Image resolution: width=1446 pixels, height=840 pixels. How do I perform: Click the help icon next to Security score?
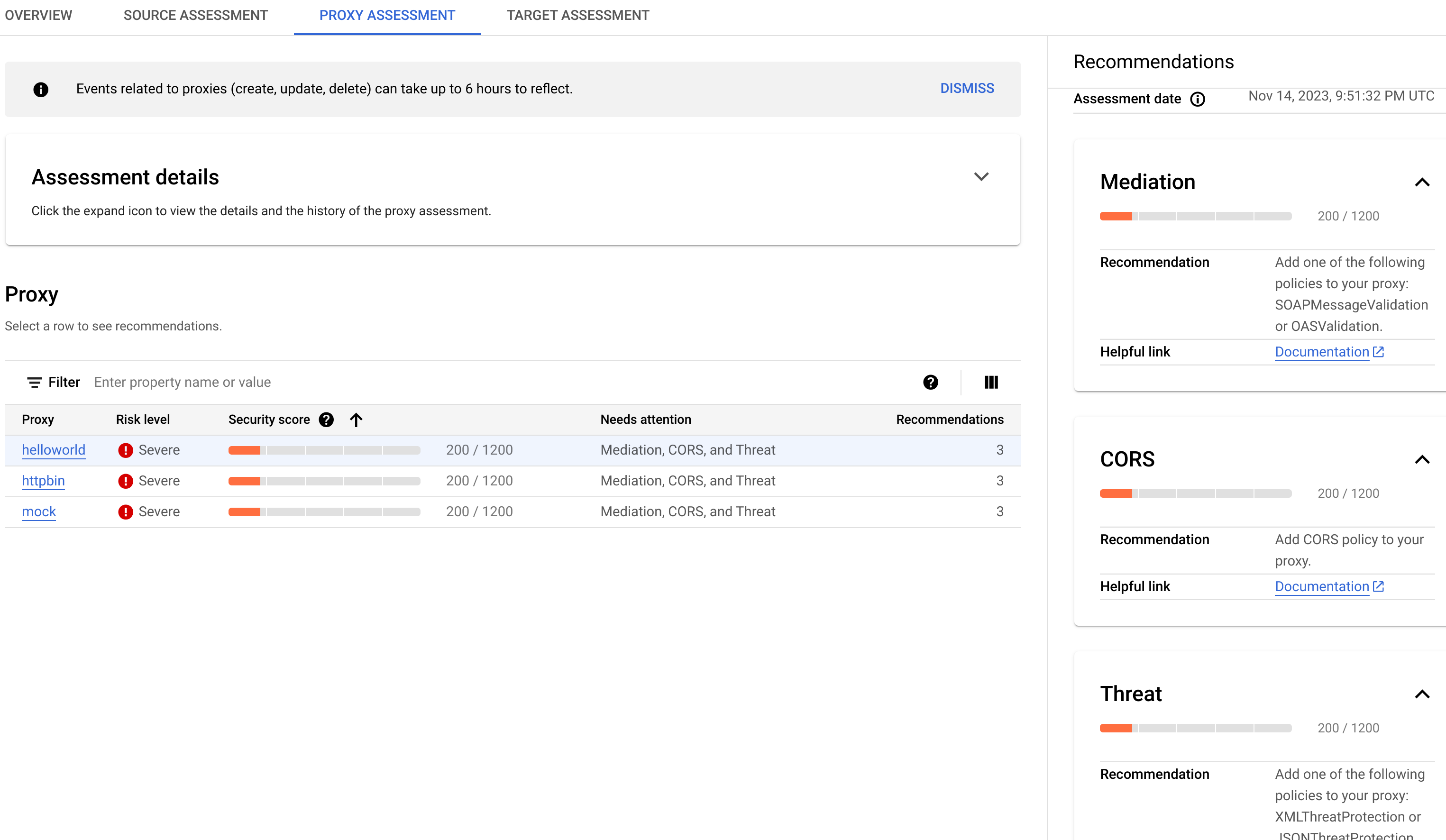tap(327, 419)
